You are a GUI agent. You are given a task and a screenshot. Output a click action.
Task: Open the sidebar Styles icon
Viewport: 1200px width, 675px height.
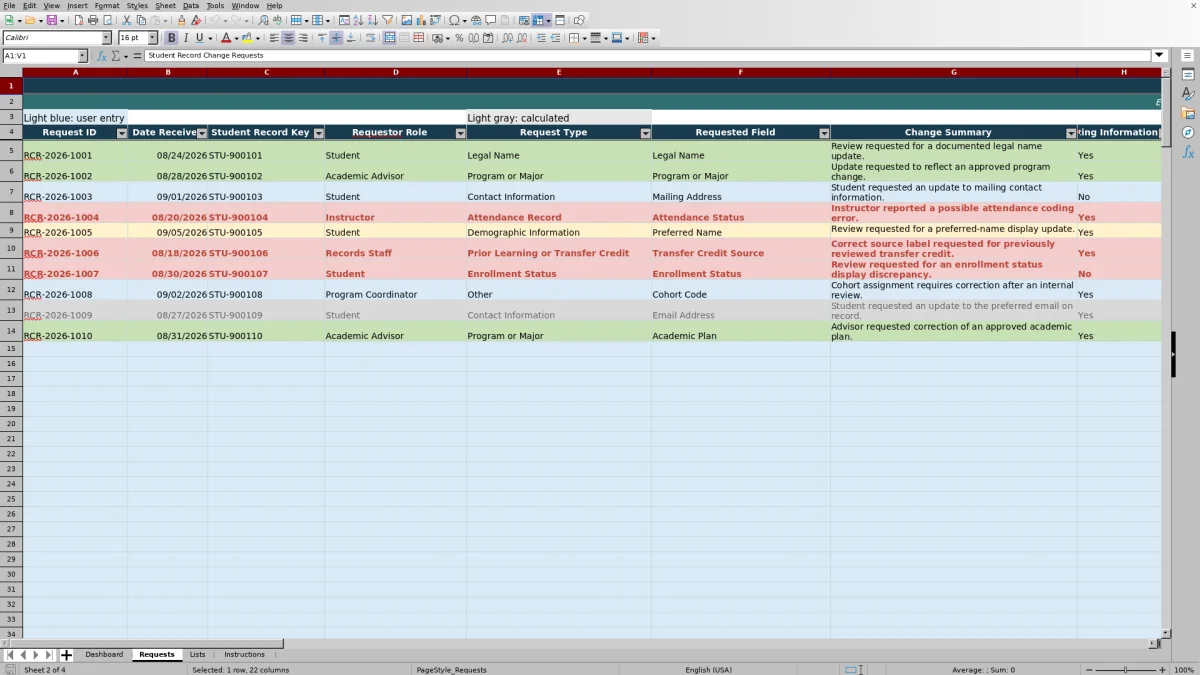pyautogui.click(x=1188, y=94)
